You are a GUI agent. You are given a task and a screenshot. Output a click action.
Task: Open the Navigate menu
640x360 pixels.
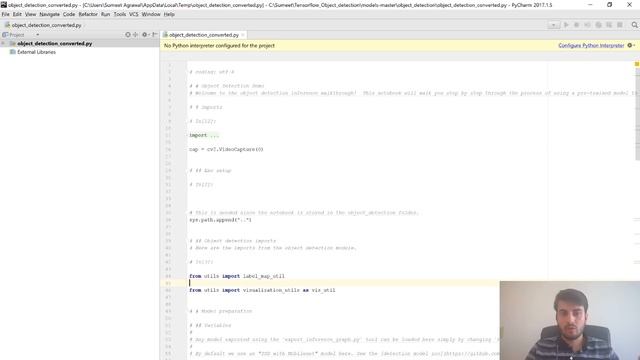click(x=49, y=14)
